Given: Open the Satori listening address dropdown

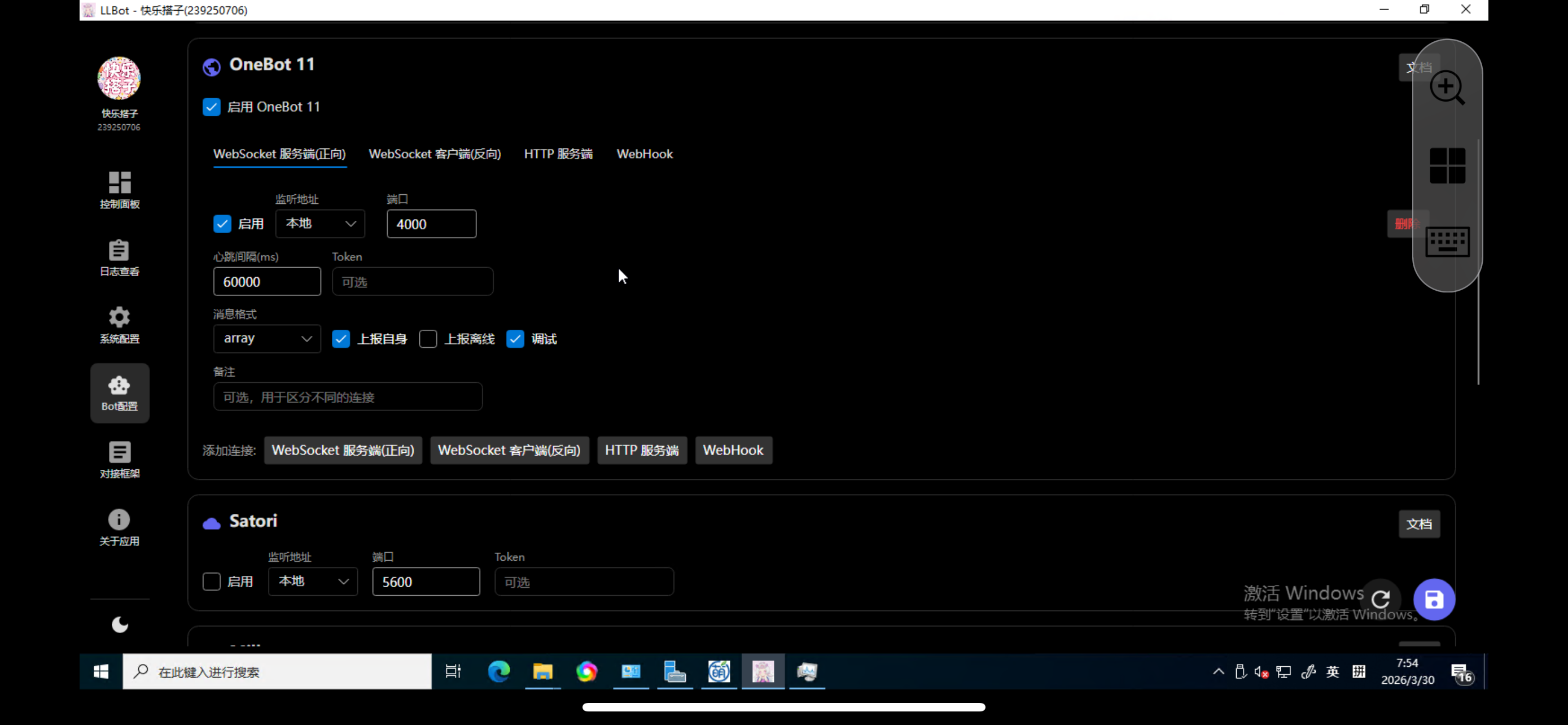Looking at the screenshot, I should 312,582.
